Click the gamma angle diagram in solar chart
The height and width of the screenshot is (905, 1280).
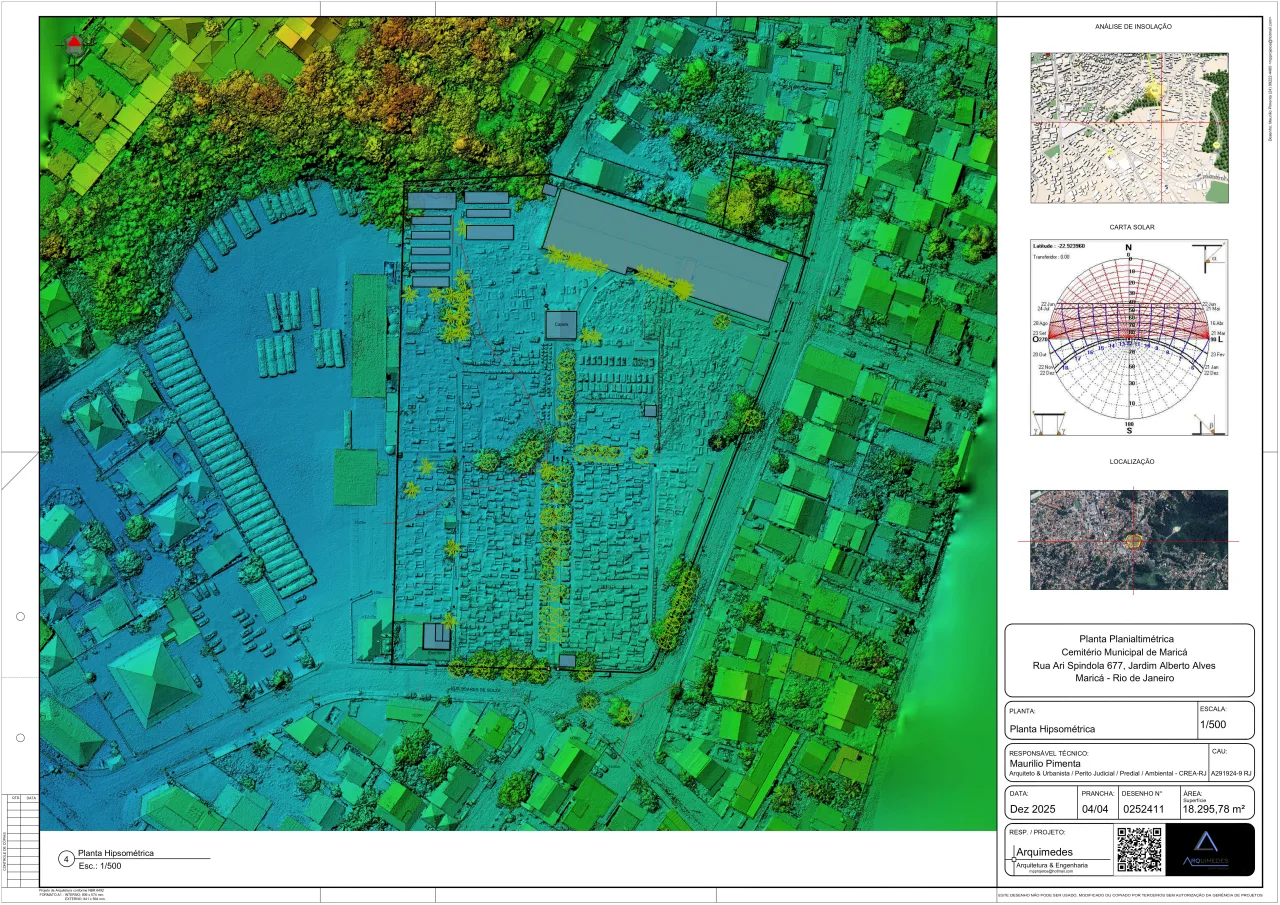1049,423
